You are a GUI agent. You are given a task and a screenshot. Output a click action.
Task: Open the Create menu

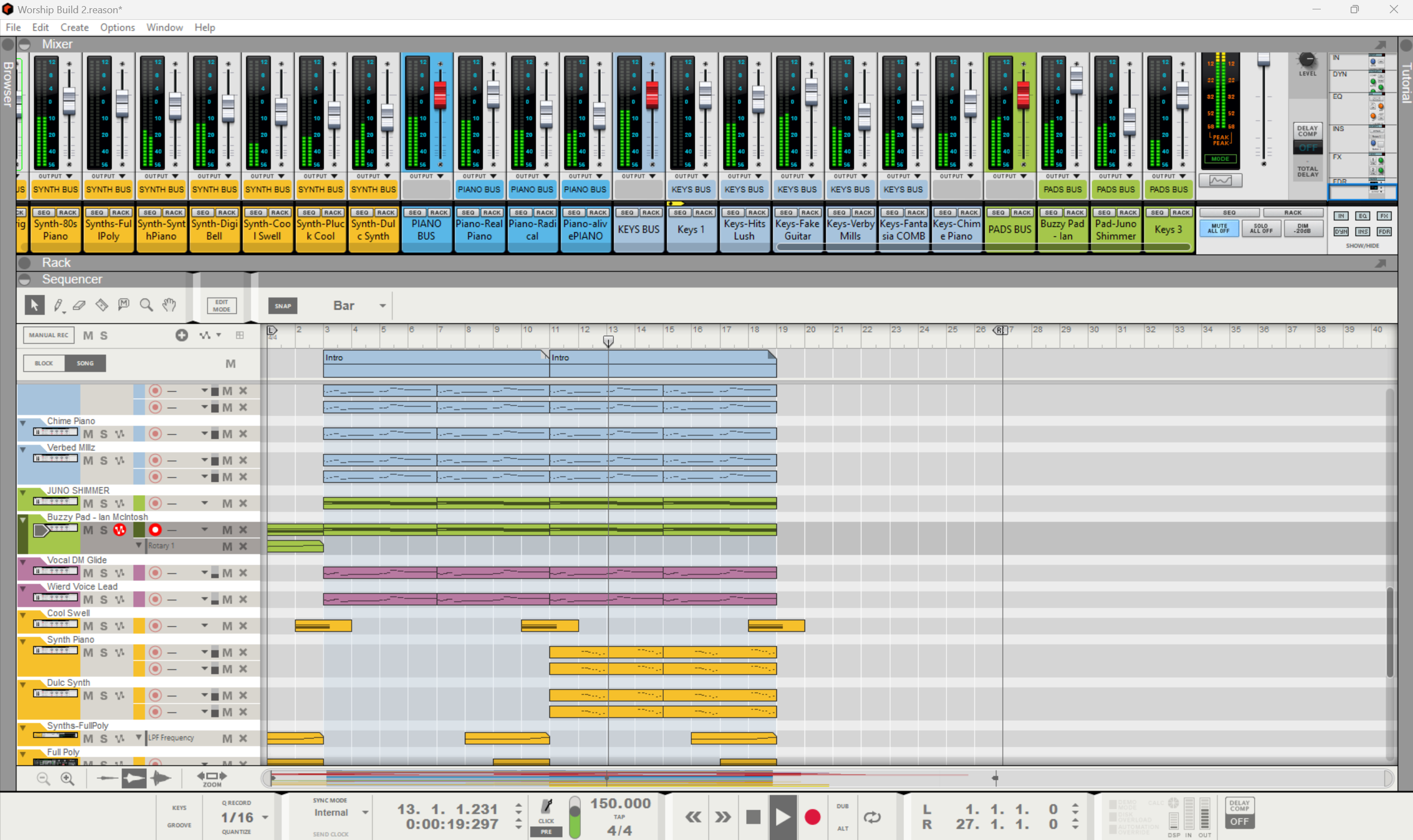click(x=74, y=27)
